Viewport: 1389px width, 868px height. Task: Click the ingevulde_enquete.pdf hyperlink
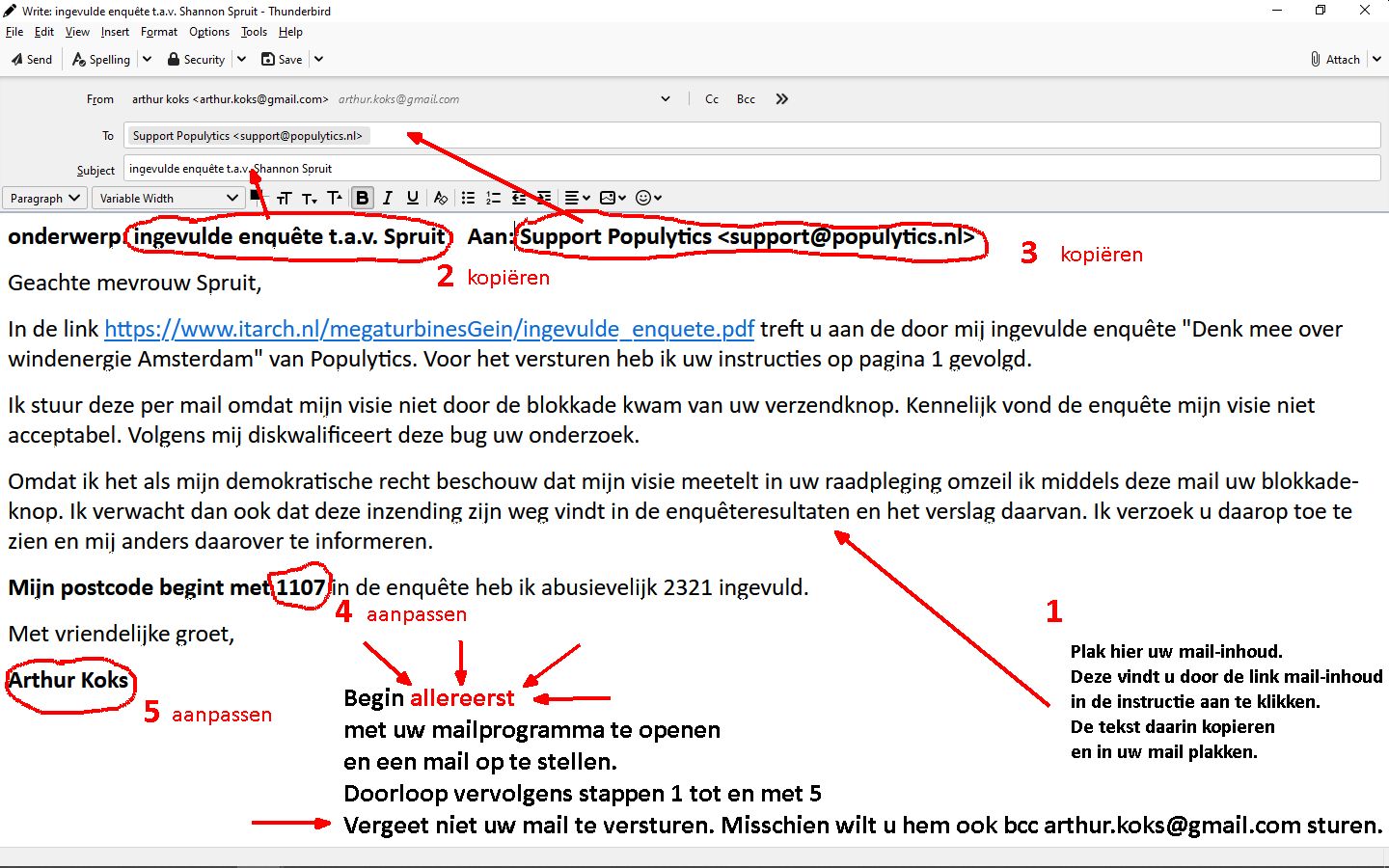[428, 329]
